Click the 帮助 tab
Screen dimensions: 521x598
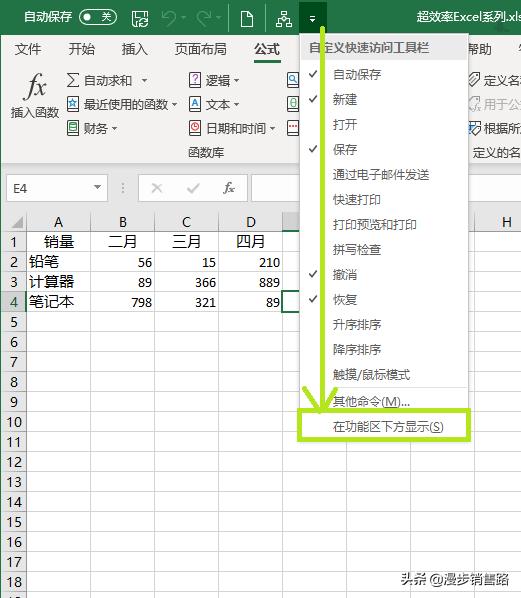point(480,49)
